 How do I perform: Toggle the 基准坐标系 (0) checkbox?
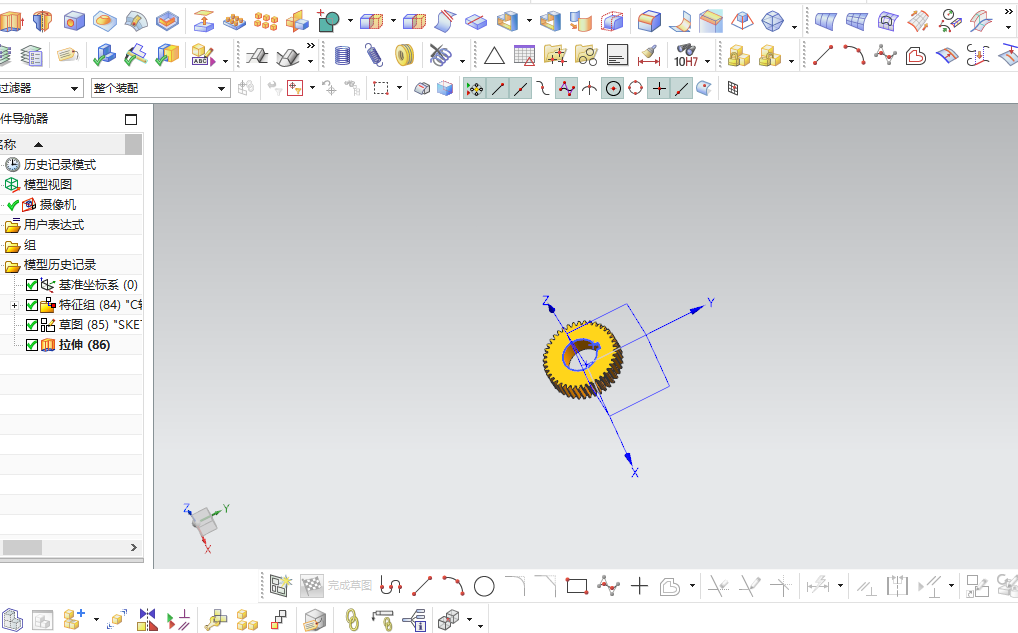coord(32,285)
